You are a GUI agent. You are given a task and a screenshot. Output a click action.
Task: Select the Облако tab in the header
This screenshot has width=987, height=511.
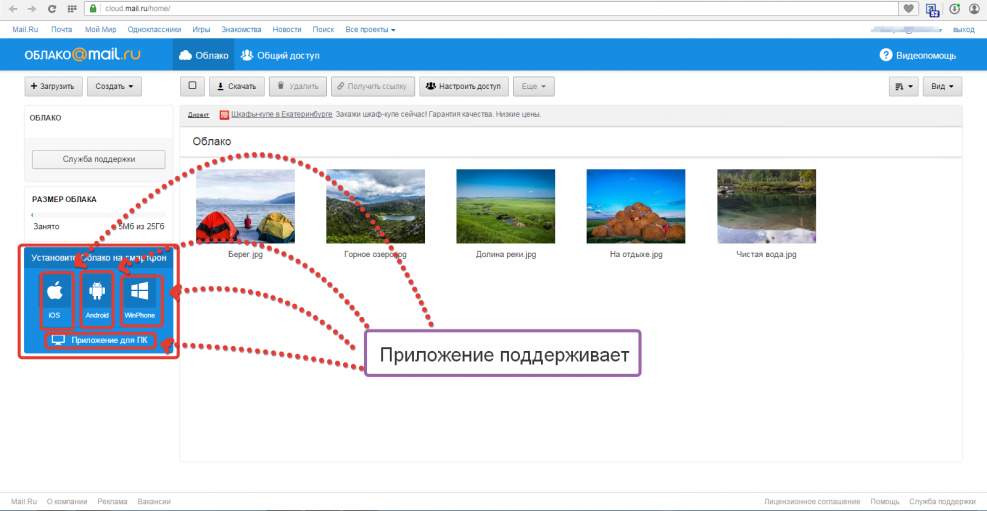(x=203, y=55)
